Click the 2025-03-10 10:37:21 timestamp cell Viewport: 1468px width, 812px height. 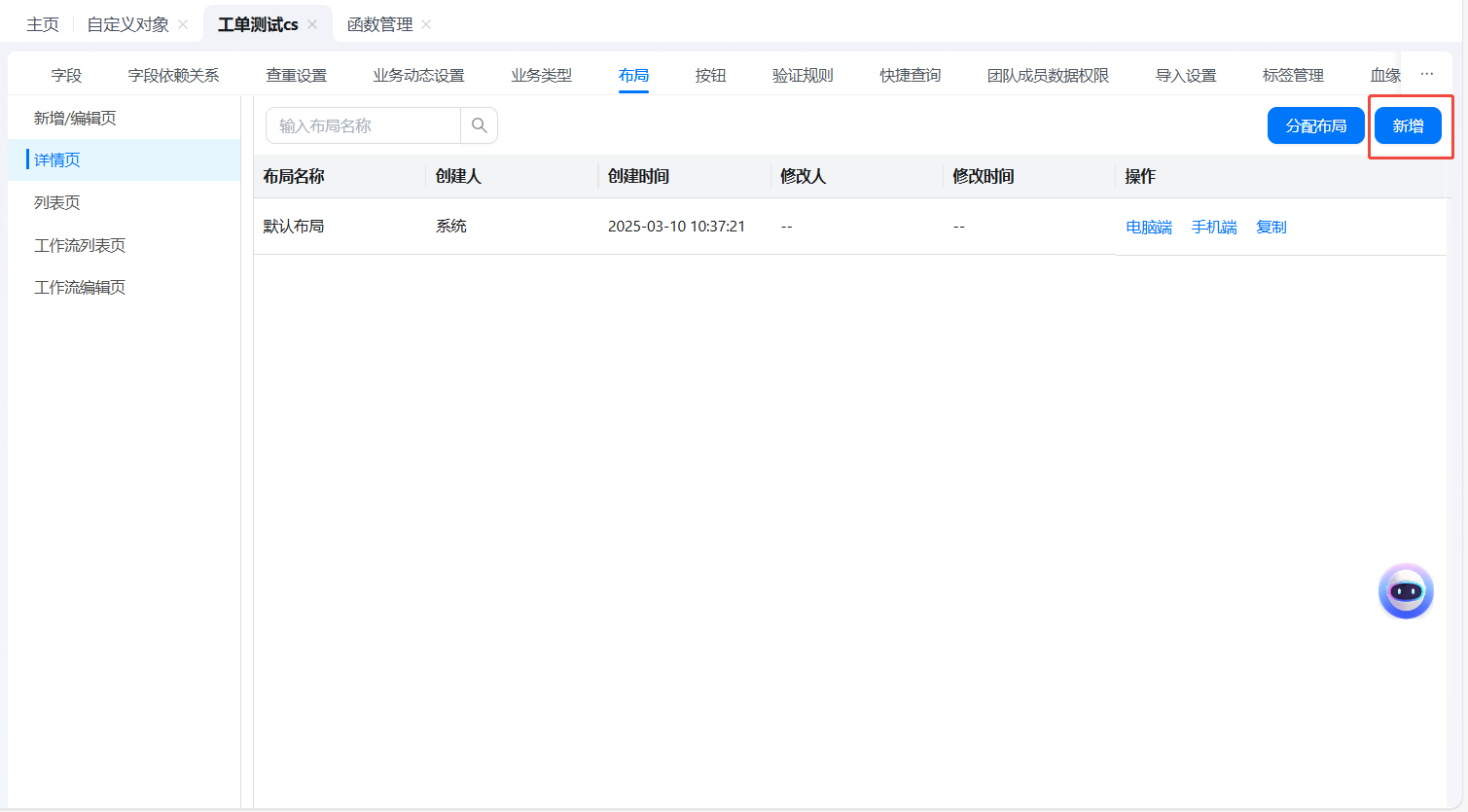tap(676, 226)
